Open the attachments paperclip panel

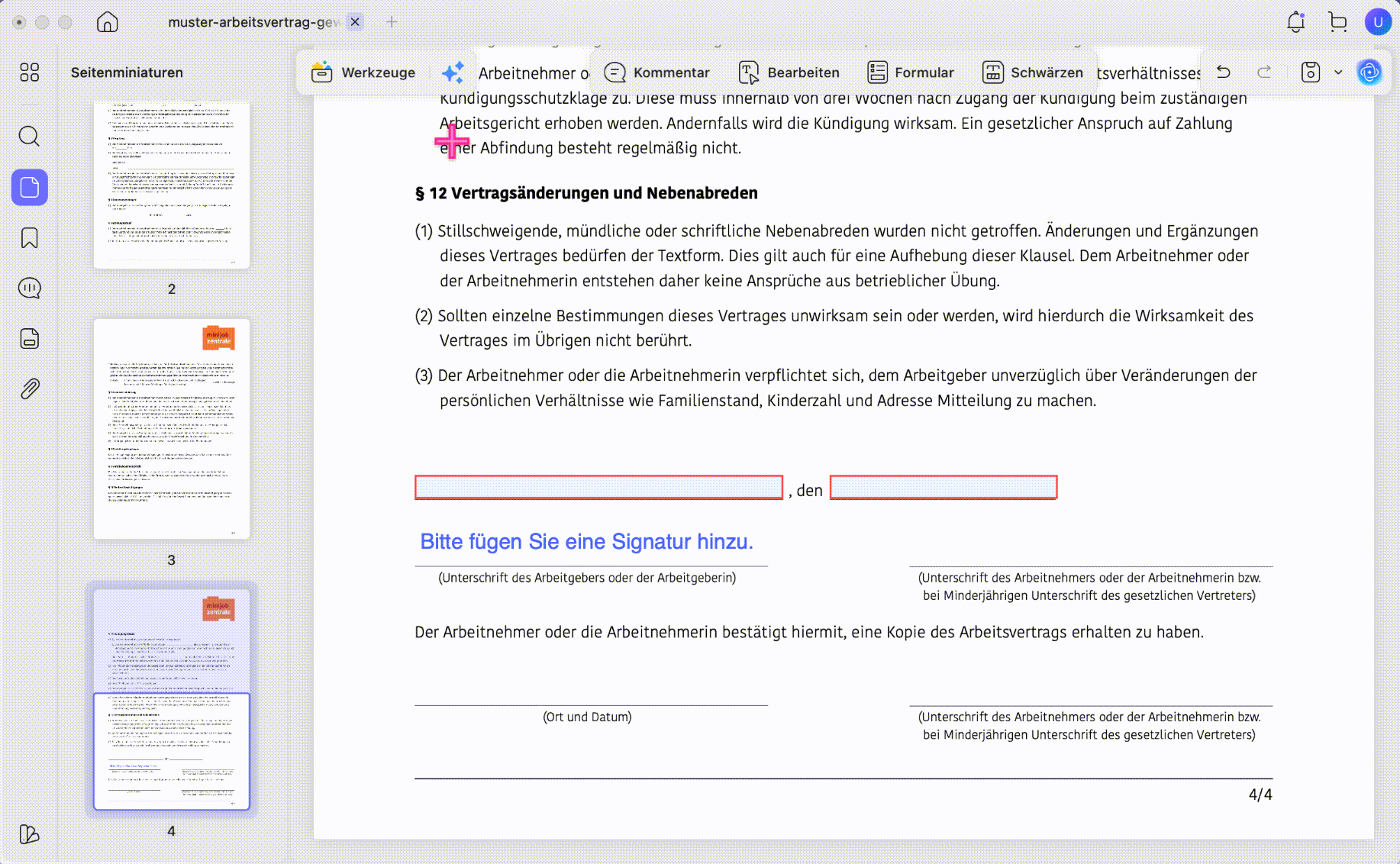click(30, 389)
